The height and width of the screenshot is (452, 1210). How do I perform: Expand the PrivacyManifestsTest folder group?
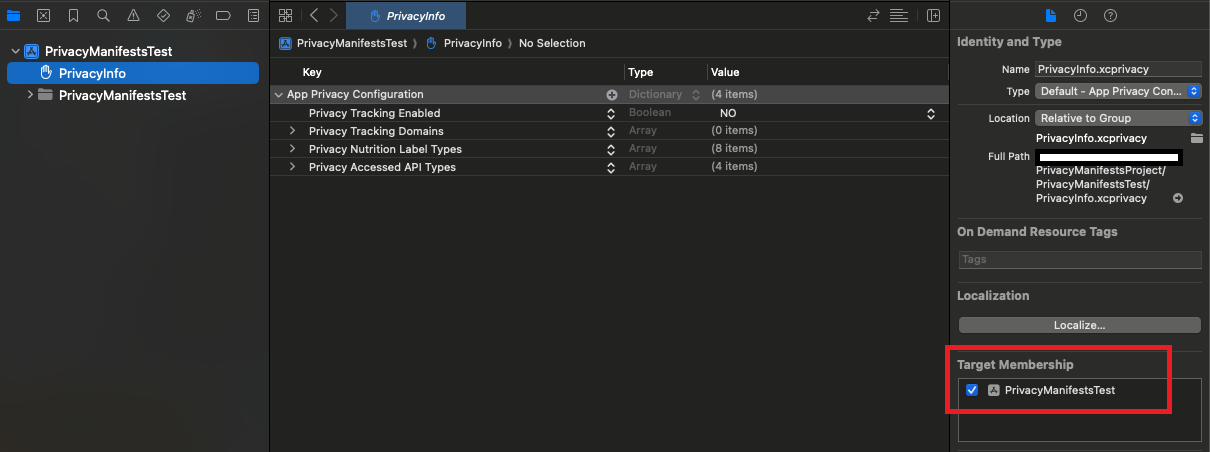point(30,95)
